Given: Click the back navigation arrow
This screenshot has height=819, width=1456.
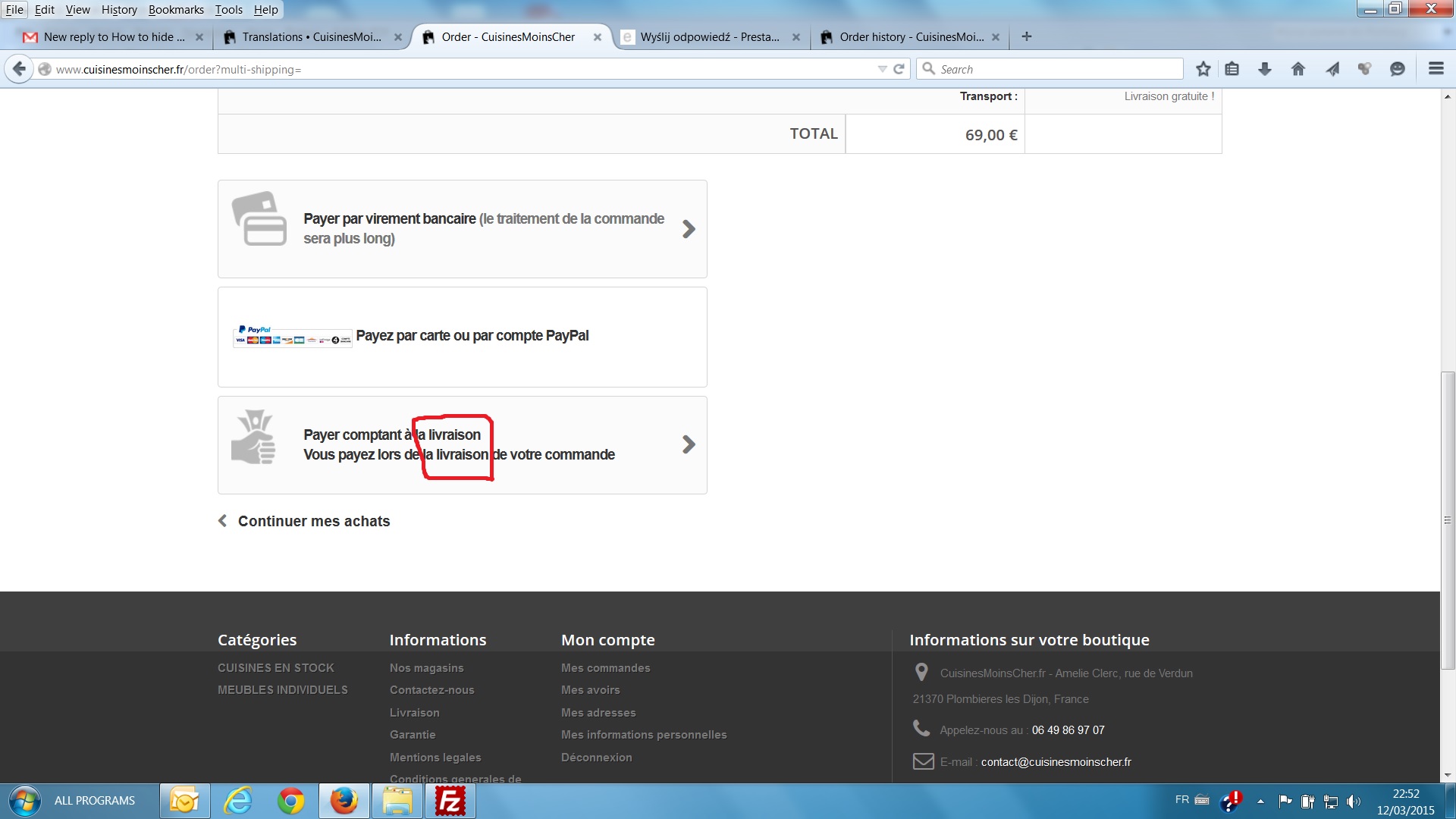Looking at the screenshot, I should 19,69.
